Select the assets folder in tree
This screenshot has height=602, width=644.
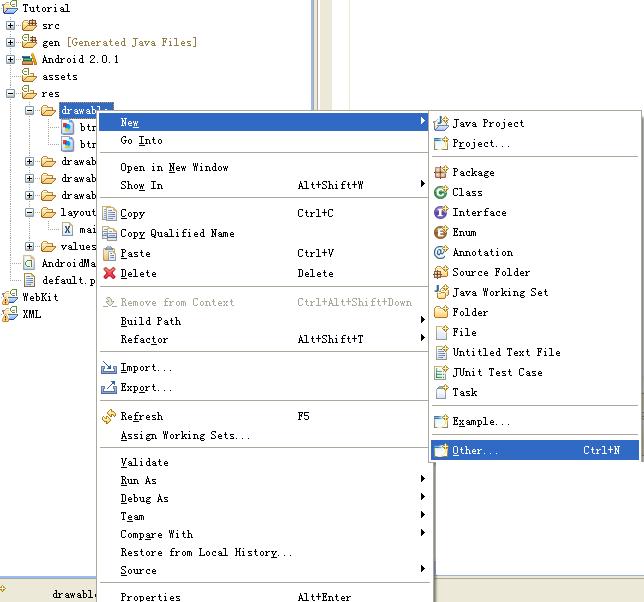(59, 76)
